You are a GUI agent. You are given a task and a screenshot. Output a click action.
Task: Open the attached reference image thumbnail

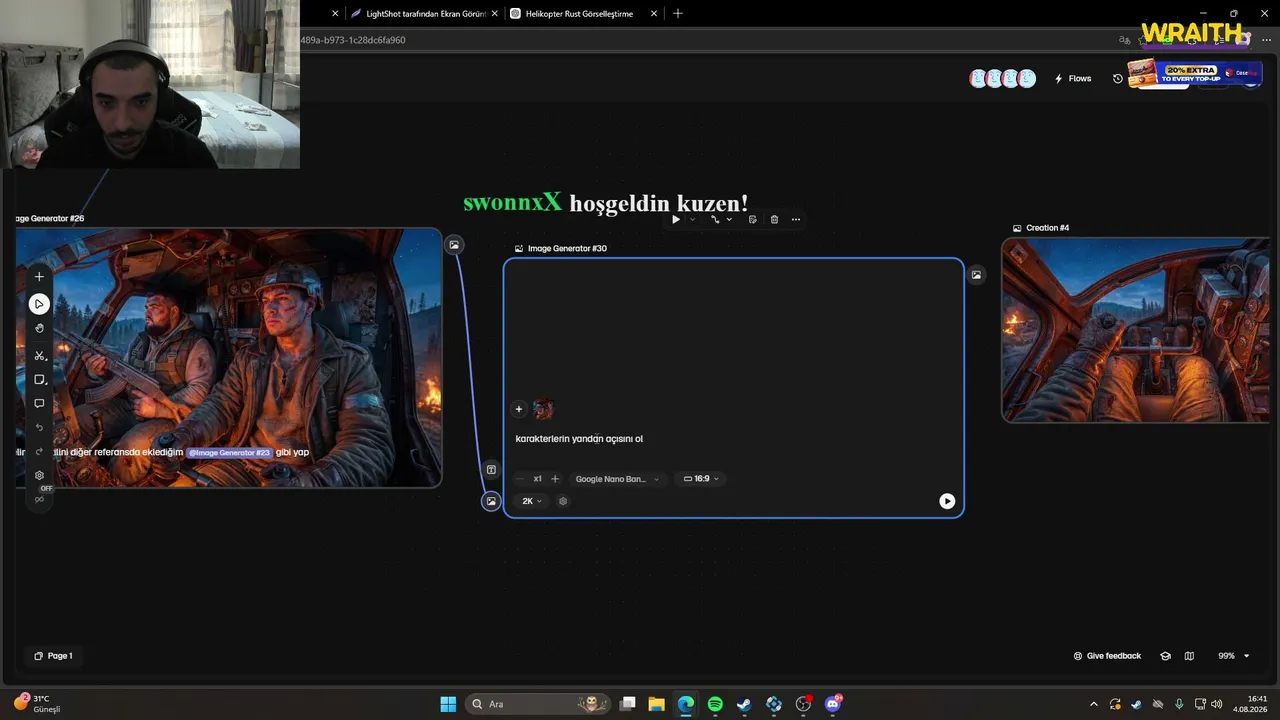pos(543,409)
